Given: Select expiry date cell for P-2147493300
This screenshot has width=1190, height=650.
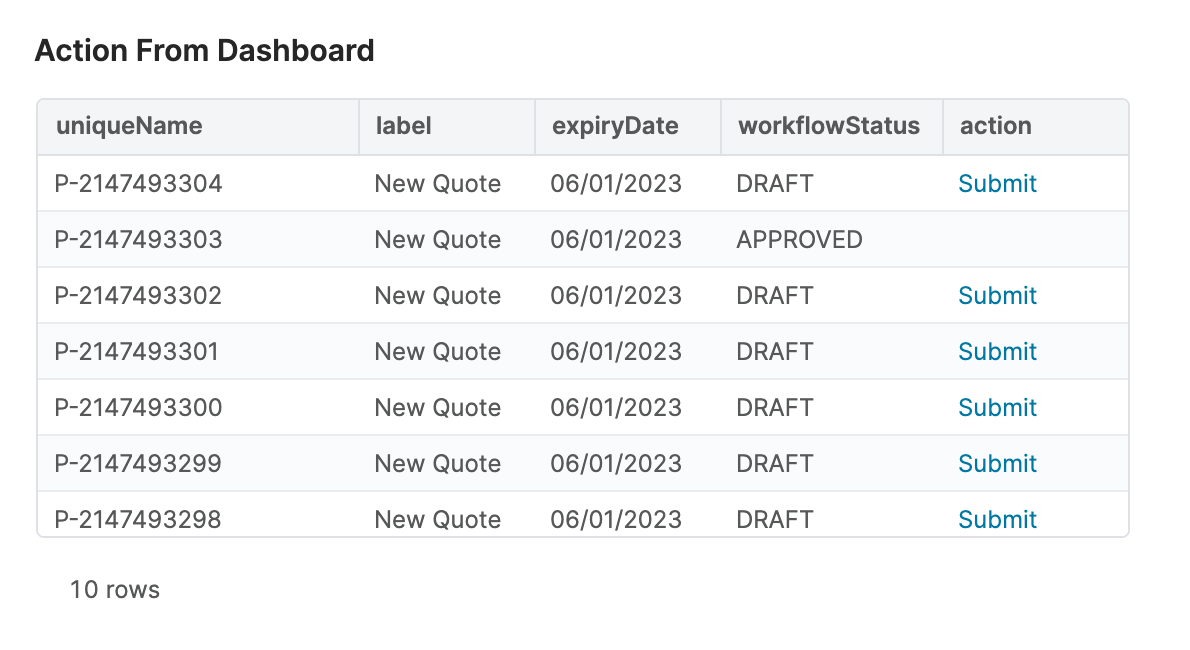Looking at the screenshot, I should [x=616, y=408].
